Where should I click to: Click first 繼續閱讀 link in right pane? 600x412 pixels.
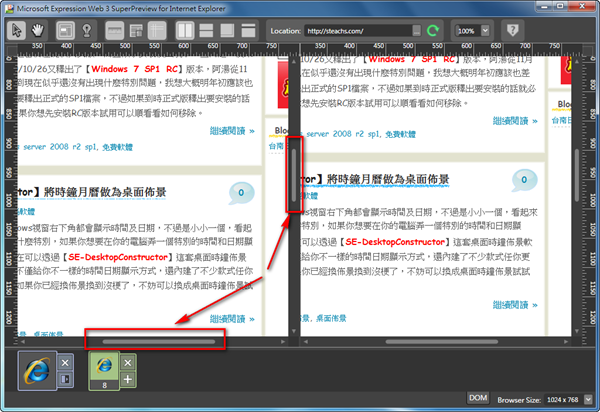pos(515,121)
